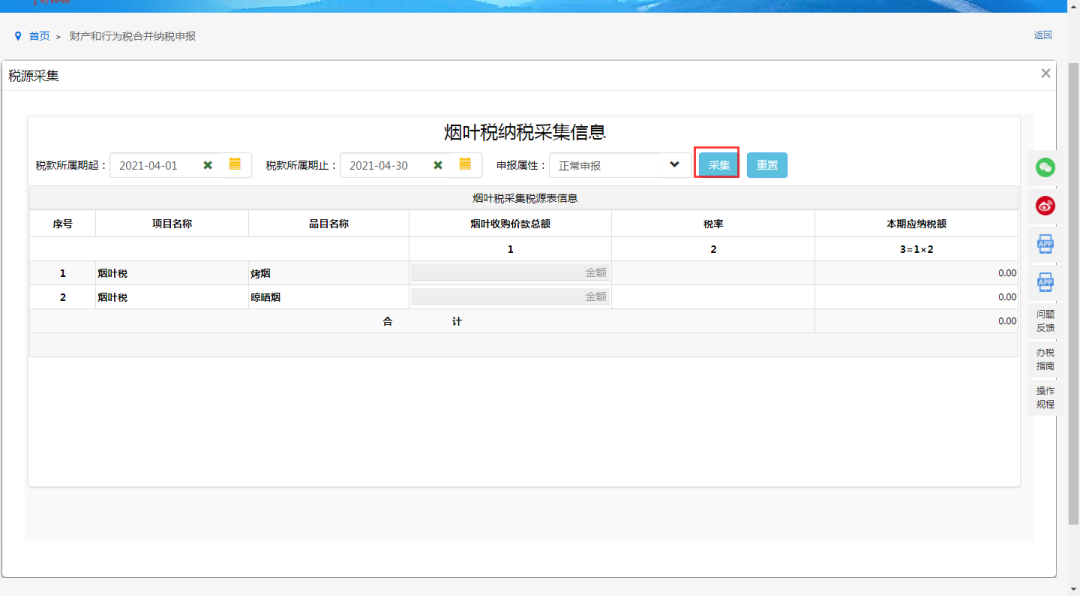
Task: Clear the tax period start date
Action: 207,165
